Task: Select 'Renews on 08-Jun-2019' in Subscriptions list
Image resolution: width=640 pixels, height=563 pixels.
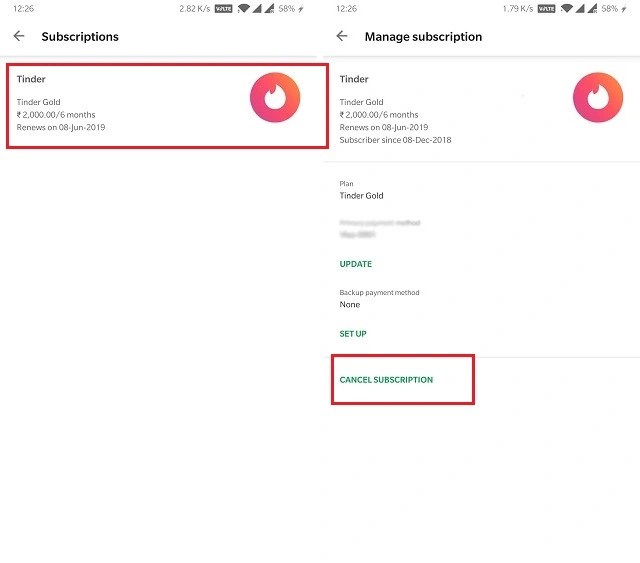Action: pyautogui.click(x=61, y=127)
